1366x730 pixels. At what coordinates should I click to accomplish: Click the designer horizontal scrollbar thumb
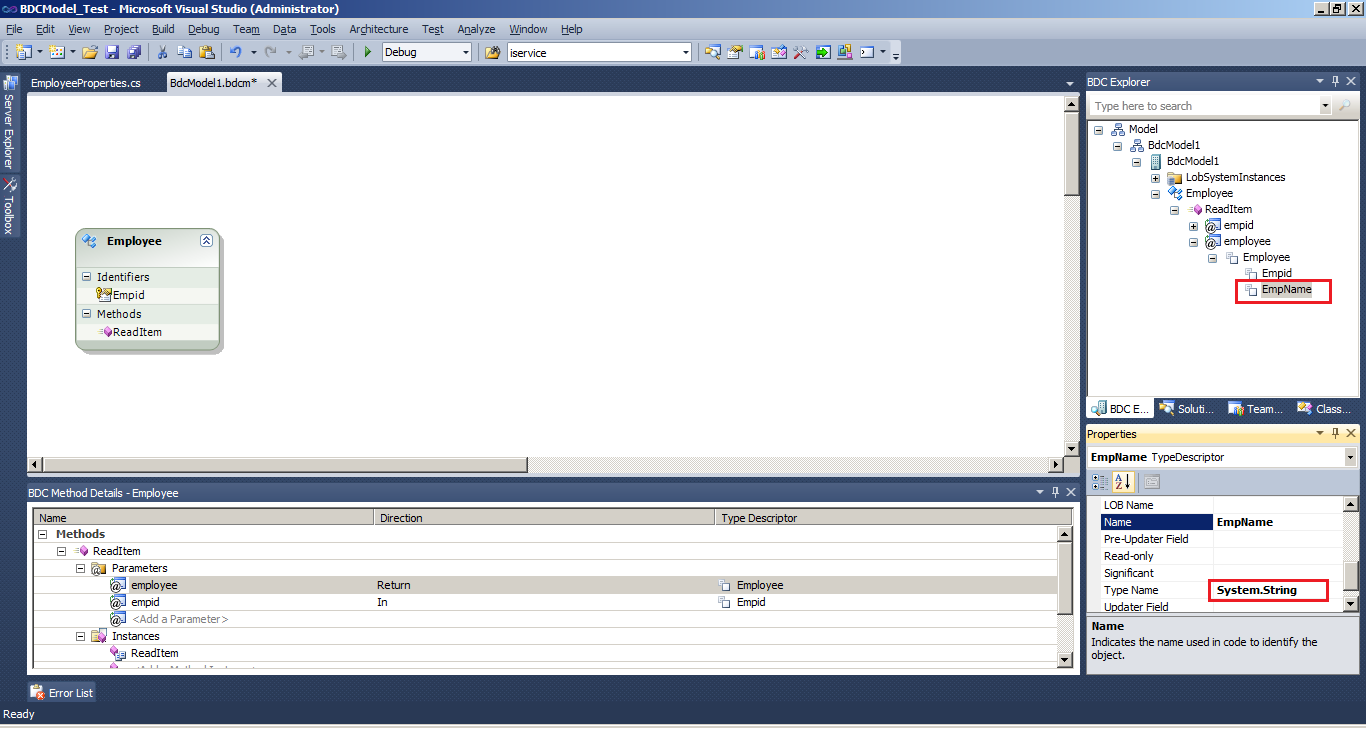tap(286, 465)
